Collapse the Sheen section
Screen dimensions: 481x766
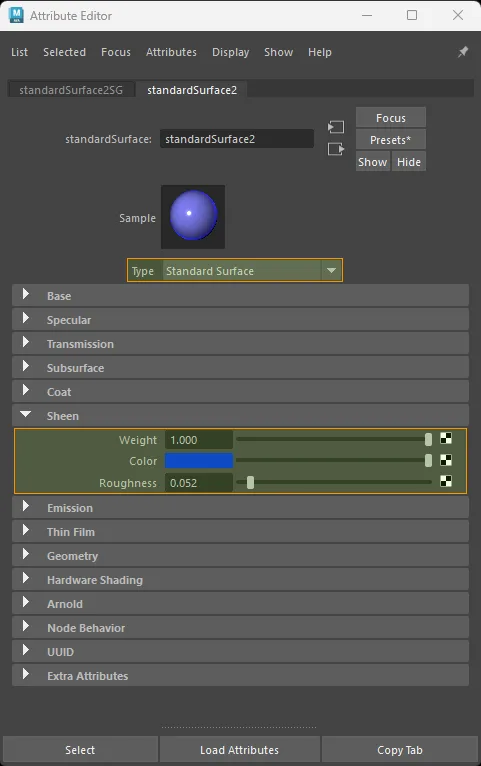click(240, 415)
